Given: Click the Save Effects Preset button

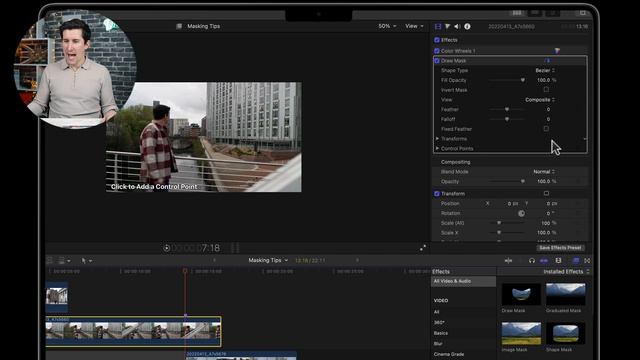Looking at the screenshot, I should [560, 248].
